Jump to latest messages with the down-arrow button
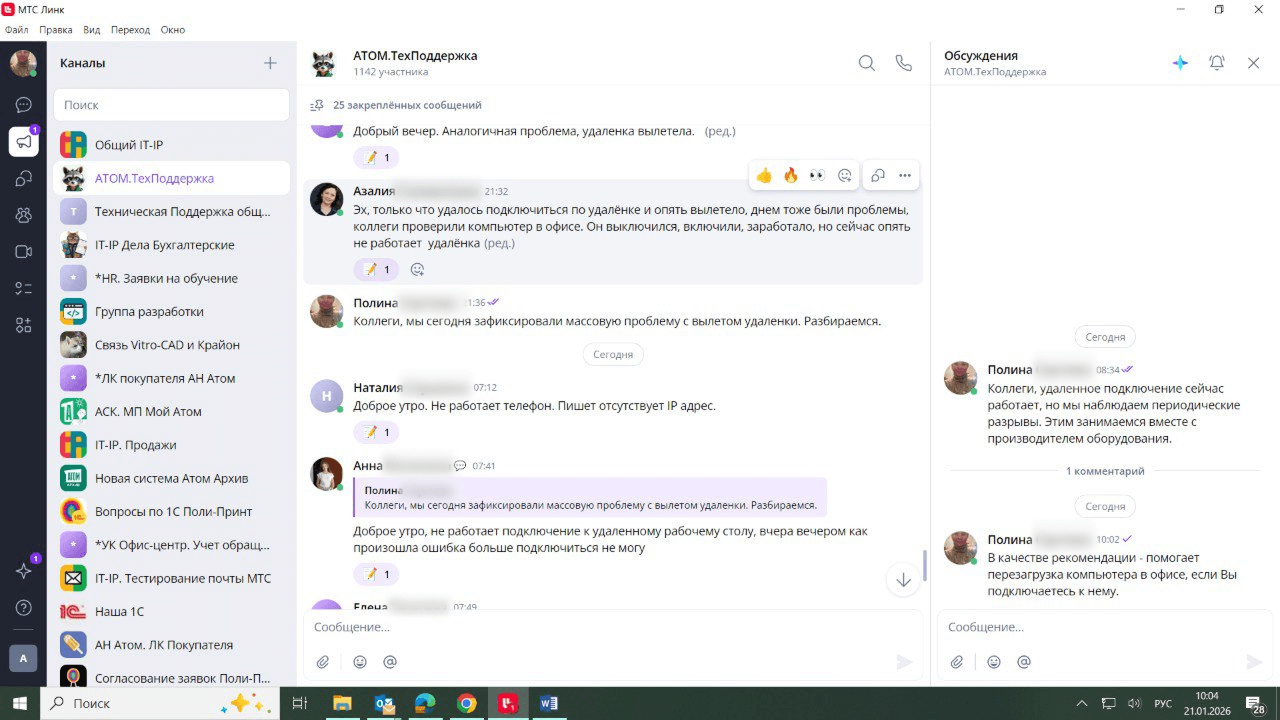The image size is (1280, 720). (904, 580)
